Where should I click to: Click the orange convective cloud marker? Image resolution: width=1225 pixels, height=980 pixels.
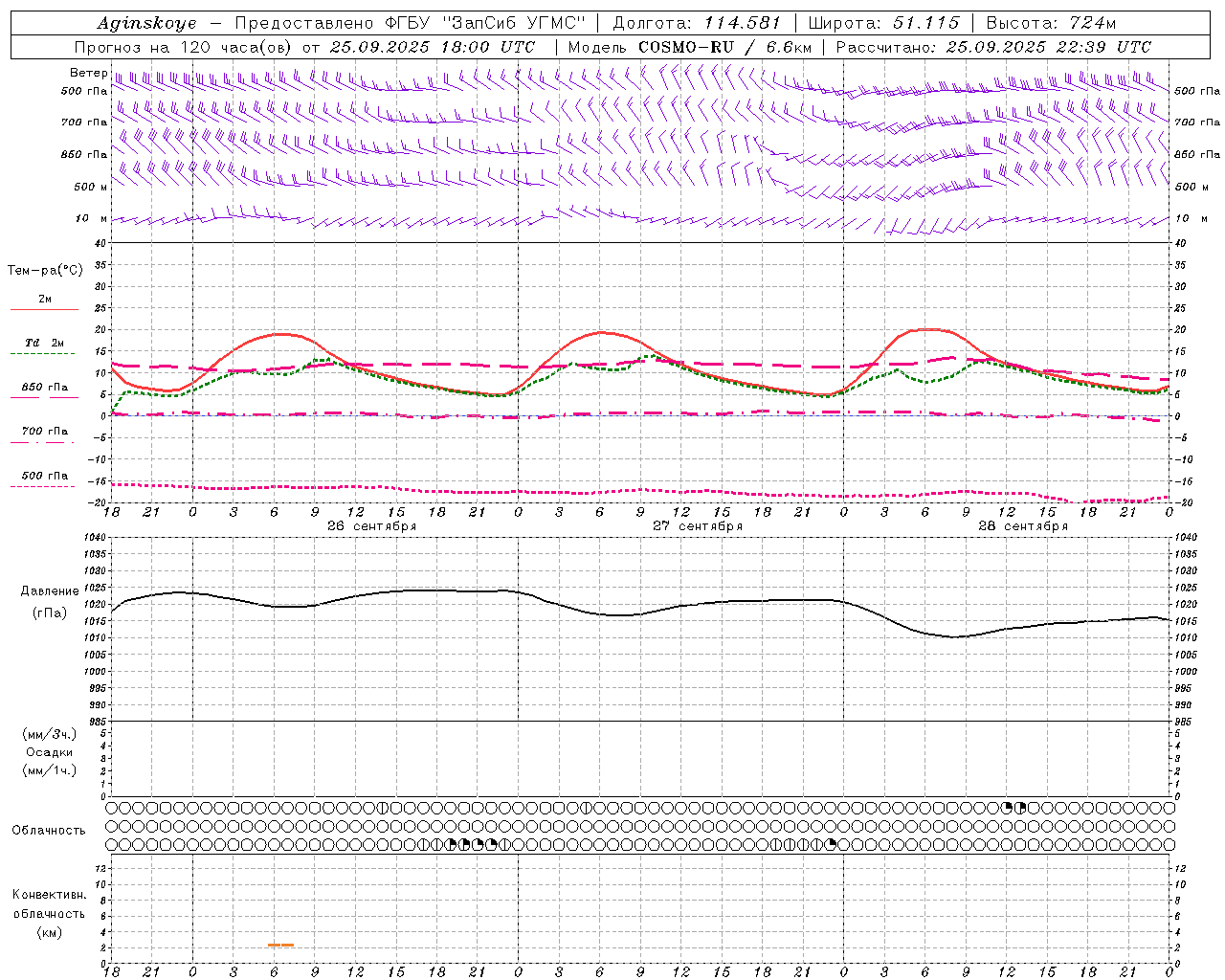click(x=281, y=945)
